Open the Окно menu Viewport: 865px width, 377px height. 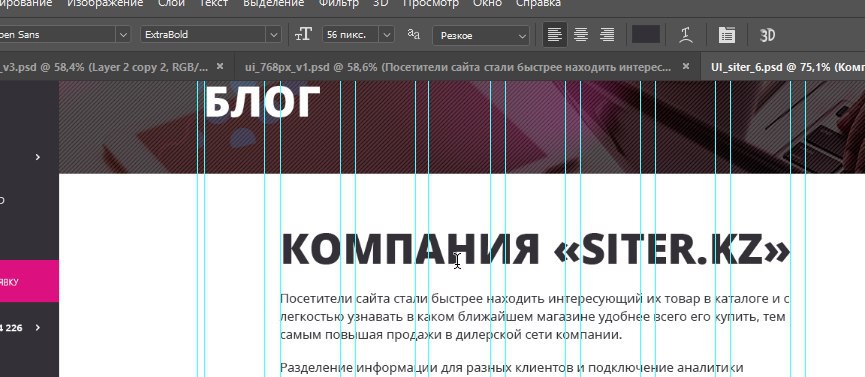coord(487,3)
